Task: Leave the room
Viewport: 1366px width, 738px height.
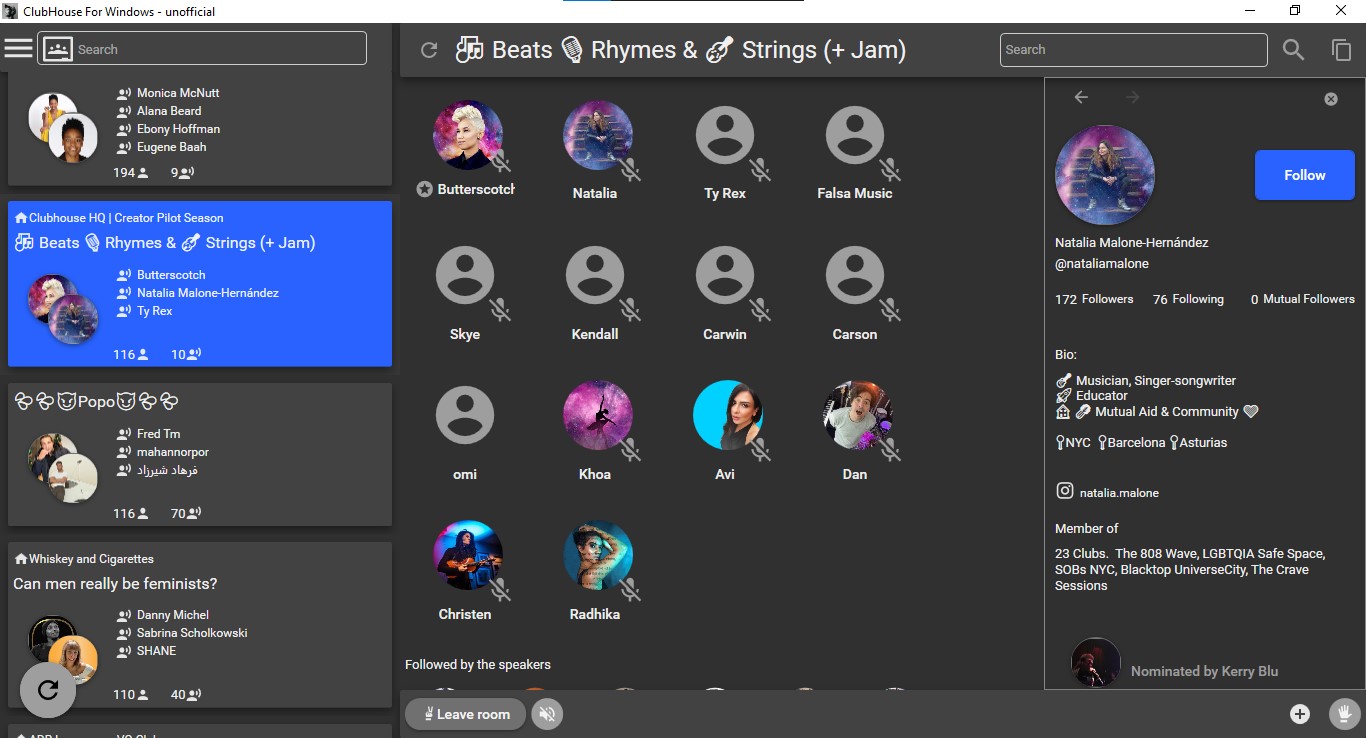Action: [465, 714]
